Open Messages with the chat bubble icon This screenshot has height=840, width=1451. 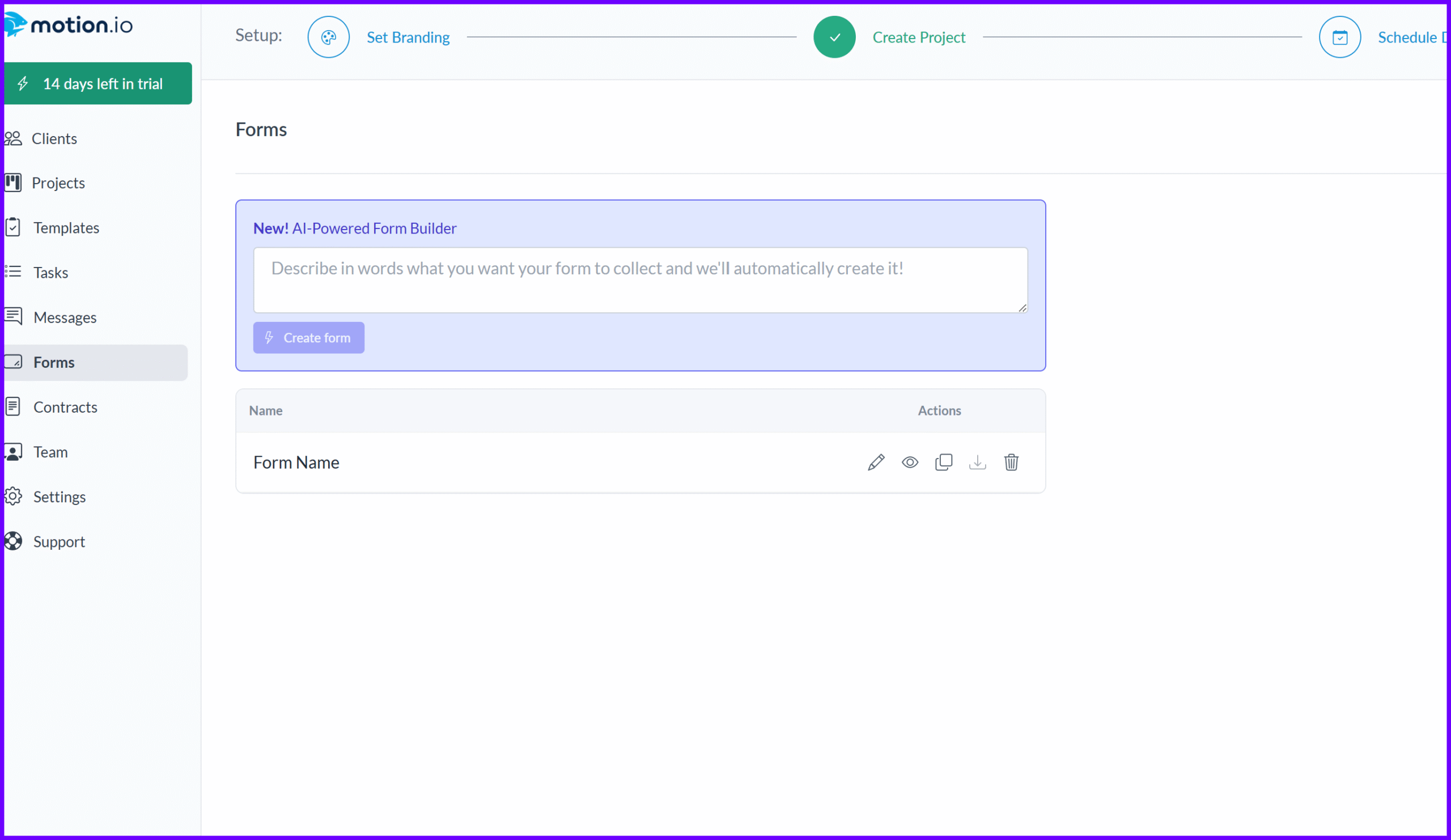pyautogui.click(x=13, y=317)
